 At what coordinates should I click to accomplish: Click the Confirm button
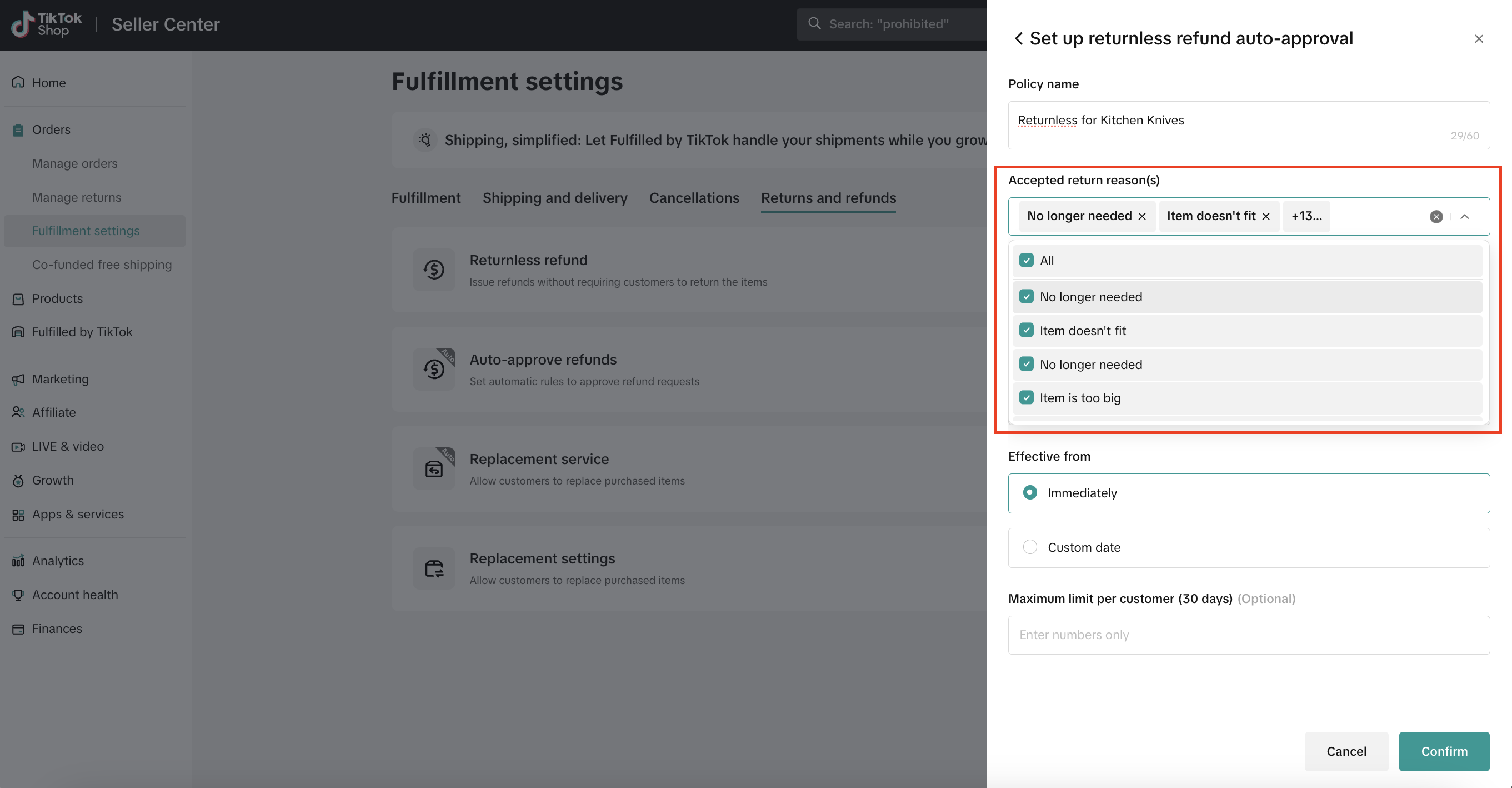pyautogui.click(x=1443, y=751)
